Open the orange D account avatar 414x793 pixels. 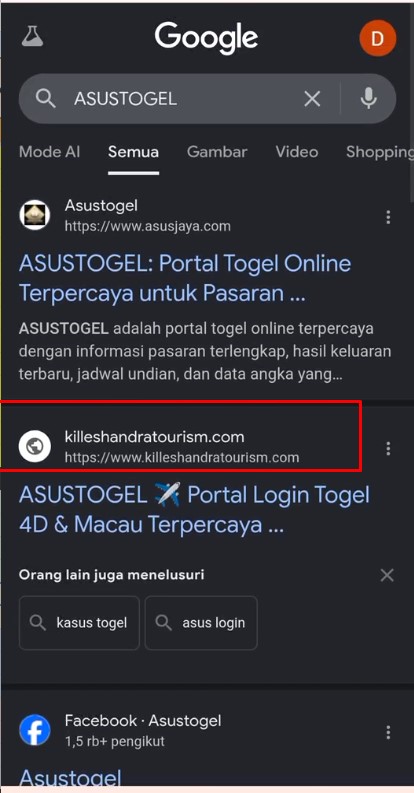coord(378,38)
